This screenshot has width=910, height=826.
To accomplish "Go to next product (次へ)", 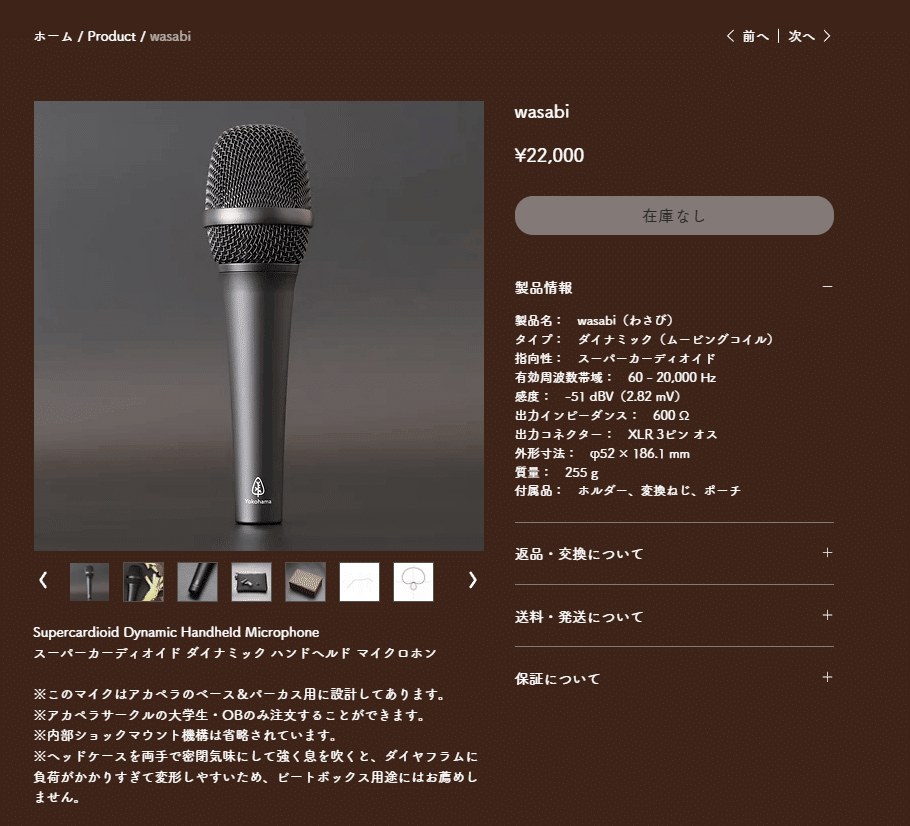I will tap(801, 37).
